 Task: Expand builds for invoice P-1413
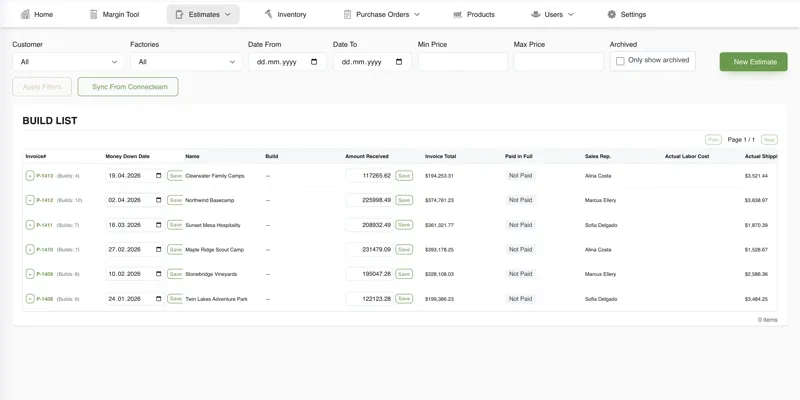pyautogui.click(x=30, y=176)
